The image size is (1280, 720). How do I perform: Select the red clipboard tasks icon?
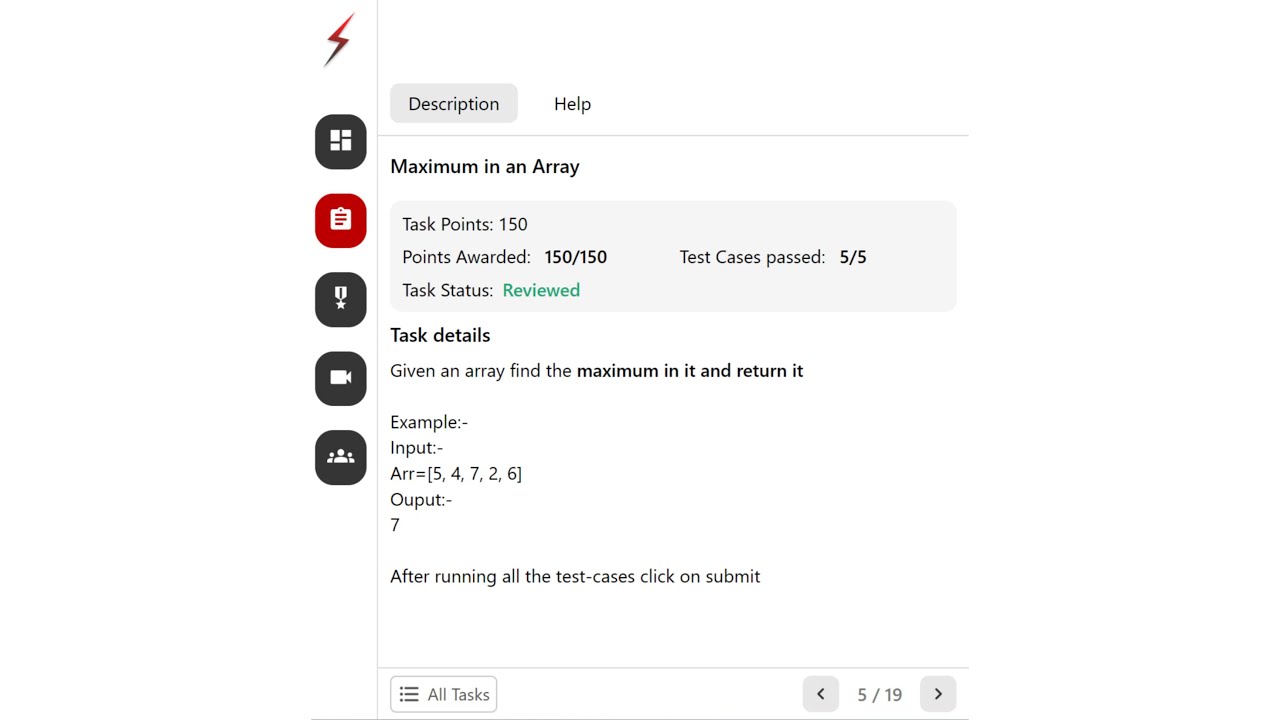pyautogui.click(x=341, y=220)
